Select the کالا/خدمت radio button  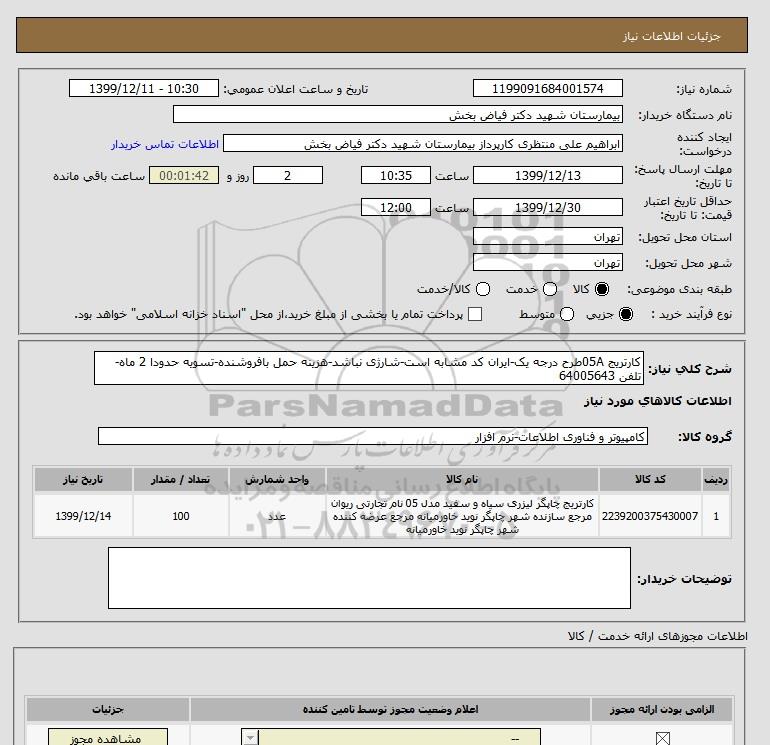(x=483, y=289)
